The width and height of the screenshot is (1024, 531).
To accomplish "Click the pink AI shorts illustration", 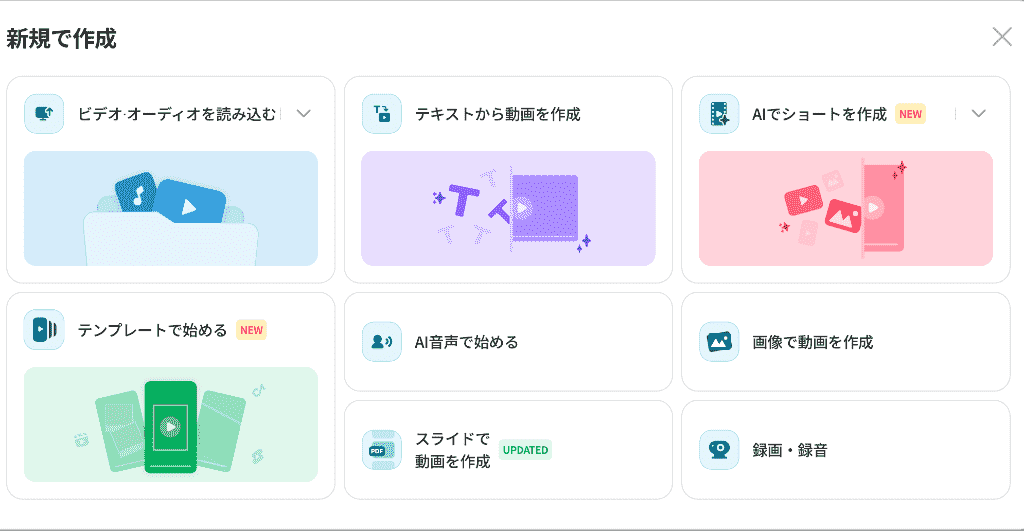I will pos(846,208).
